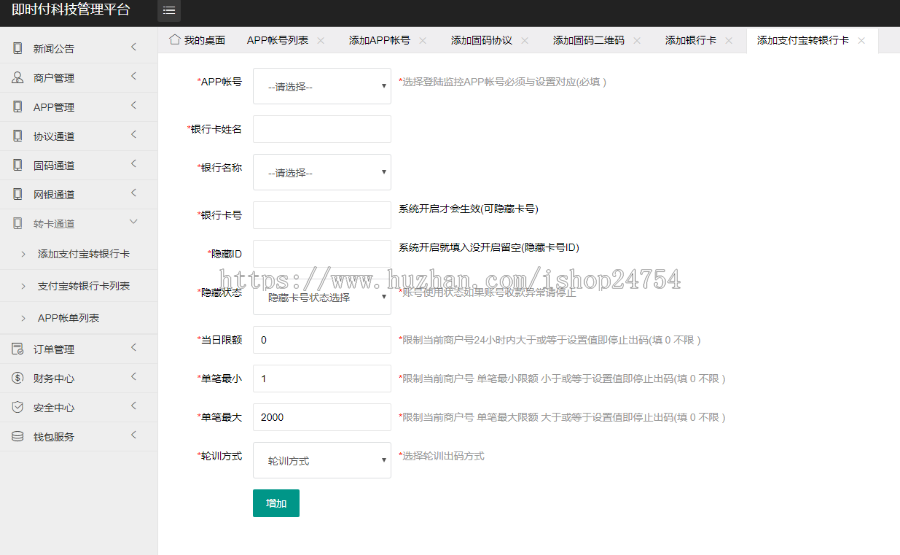Expand the 网银通道 menu chevron

coord(134,193)
